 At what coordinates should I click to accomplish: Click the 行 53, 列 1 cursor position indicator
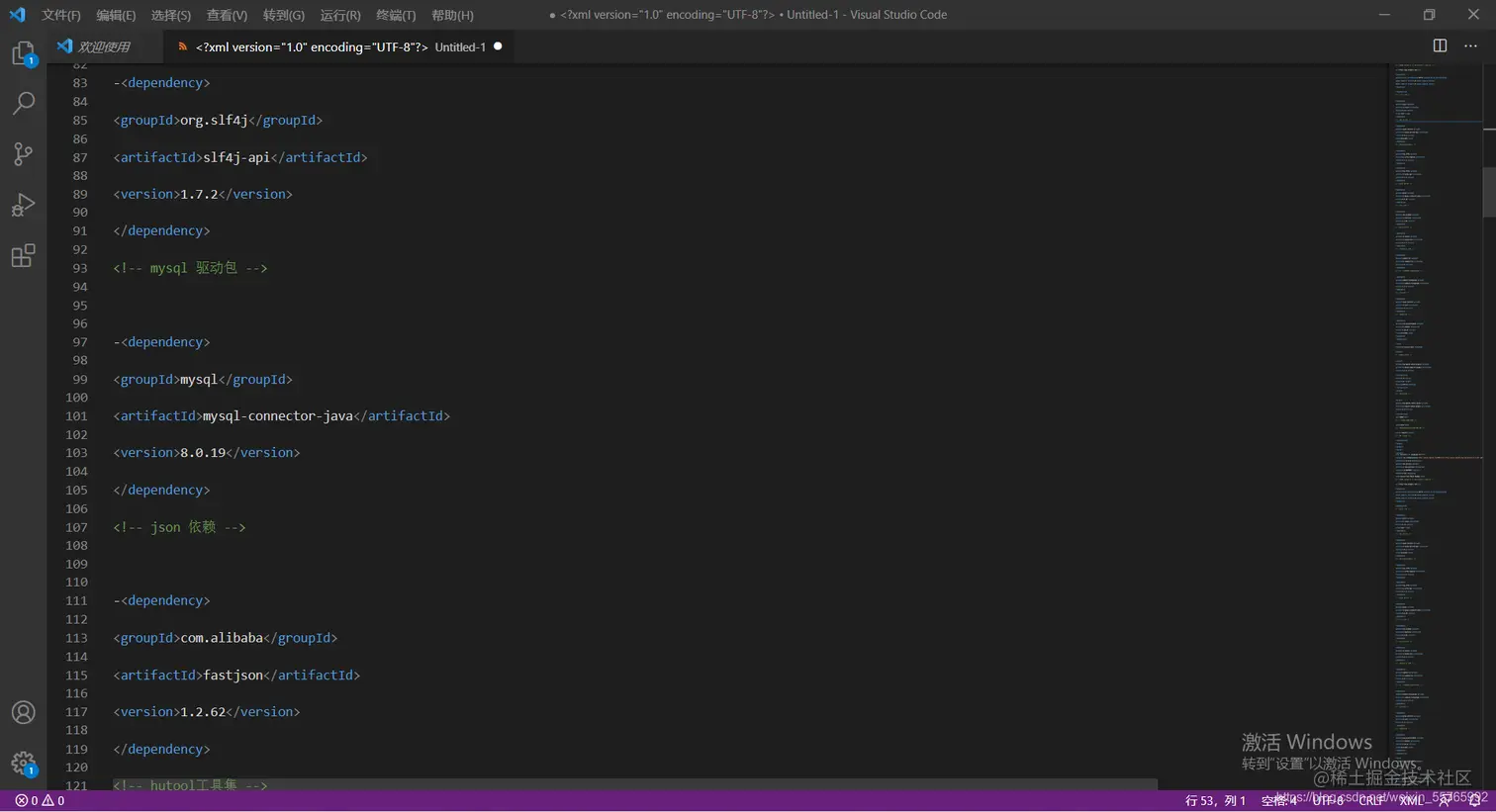pyautogui.click(x=1215, y=801)
